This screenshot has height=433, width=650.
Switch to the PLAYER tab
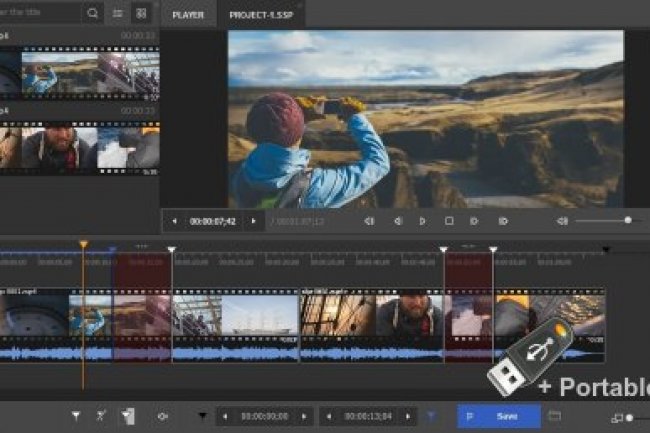coord(188,15)
